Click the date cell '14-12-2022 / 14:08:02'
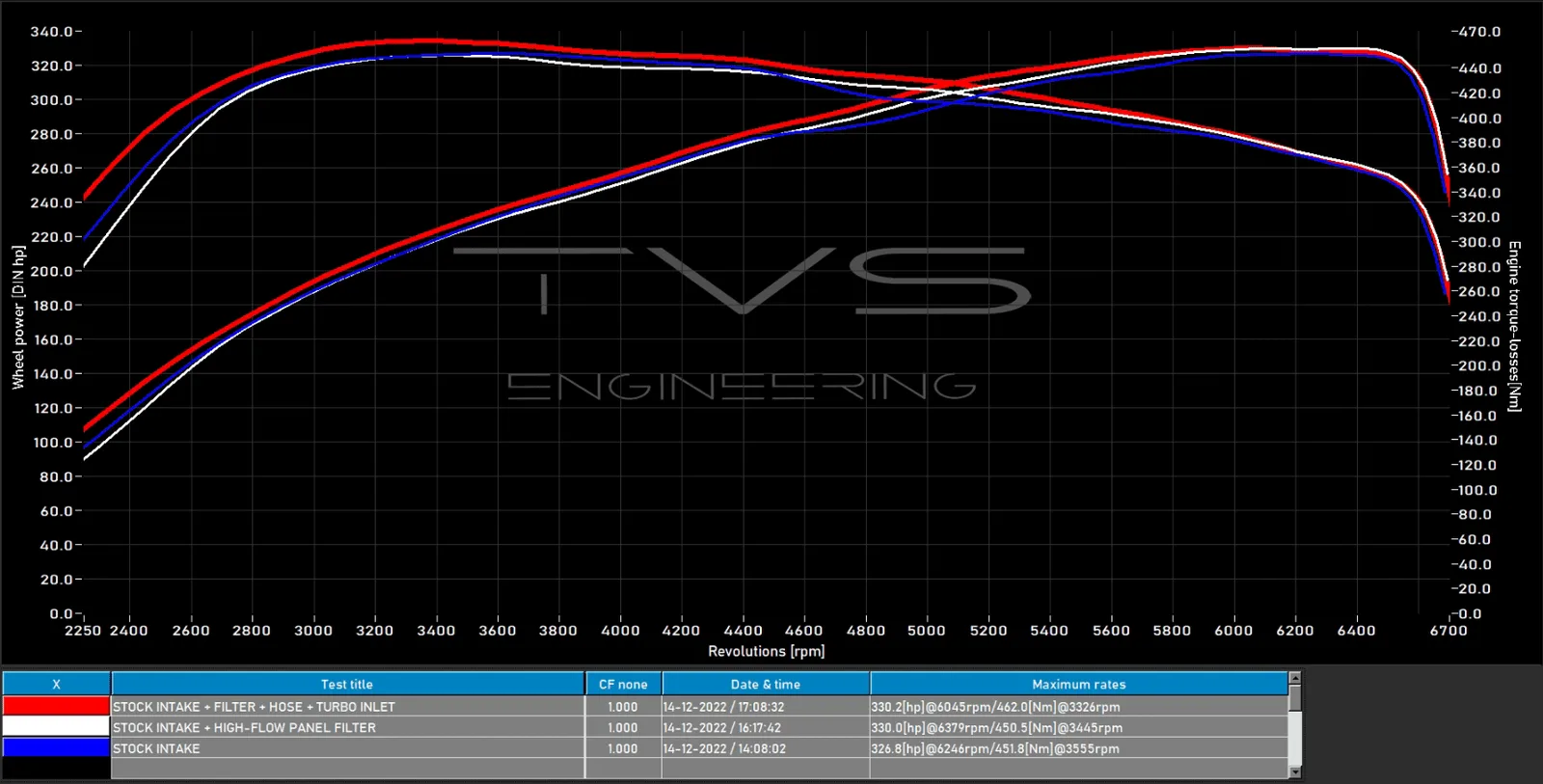Image resolution: width=1543 pixels, height=784 pixels. (724, 748)
